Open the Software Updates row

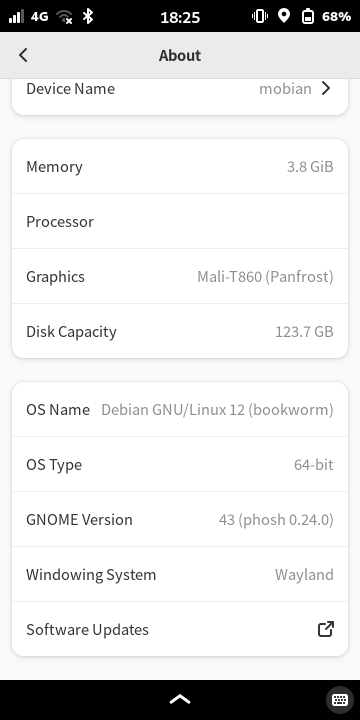click(180, 629)
